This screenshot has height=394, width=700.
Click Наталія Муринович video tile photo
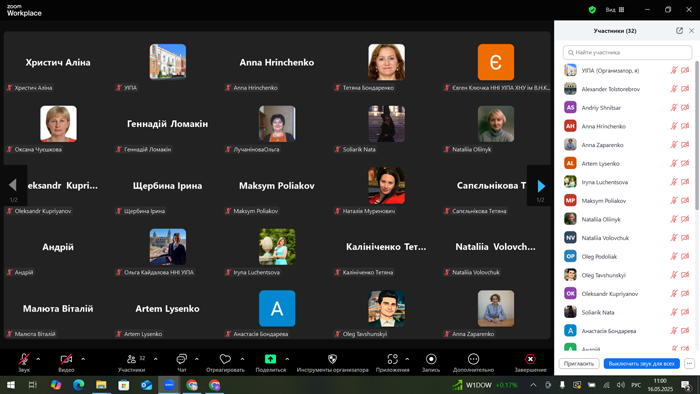coord(387,185)
